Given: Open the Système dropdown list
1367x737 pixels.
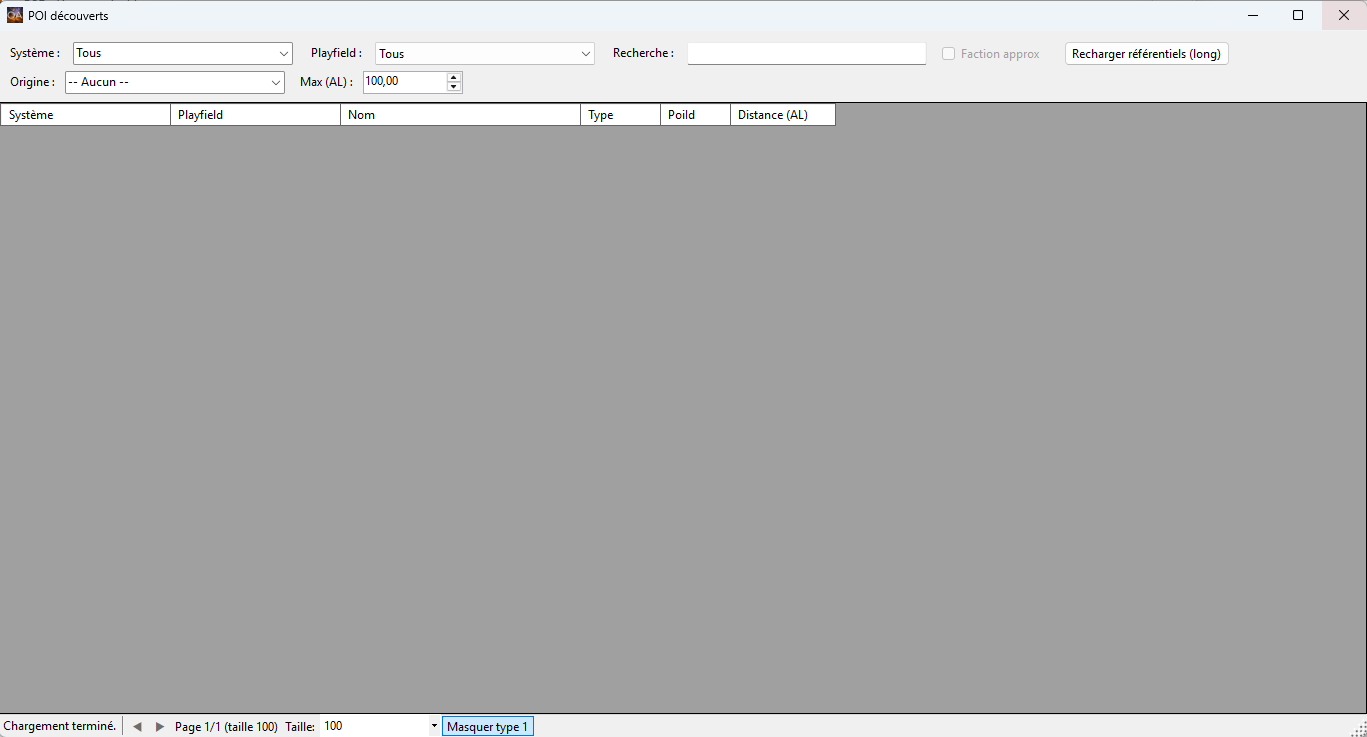Looking at the screenshot, I should click(x=283, y=54).
